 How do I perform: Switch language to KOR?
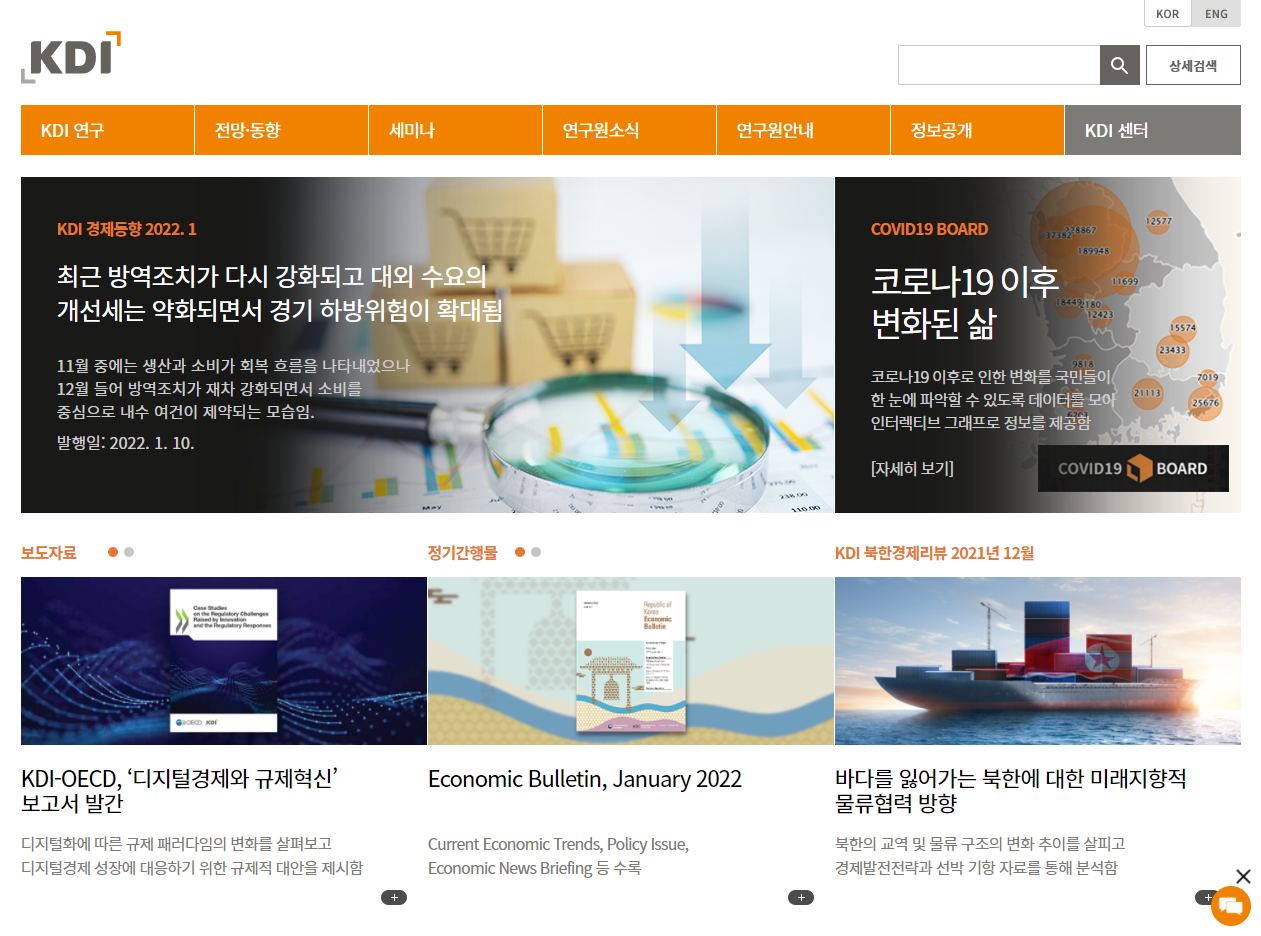[1167, 14]
